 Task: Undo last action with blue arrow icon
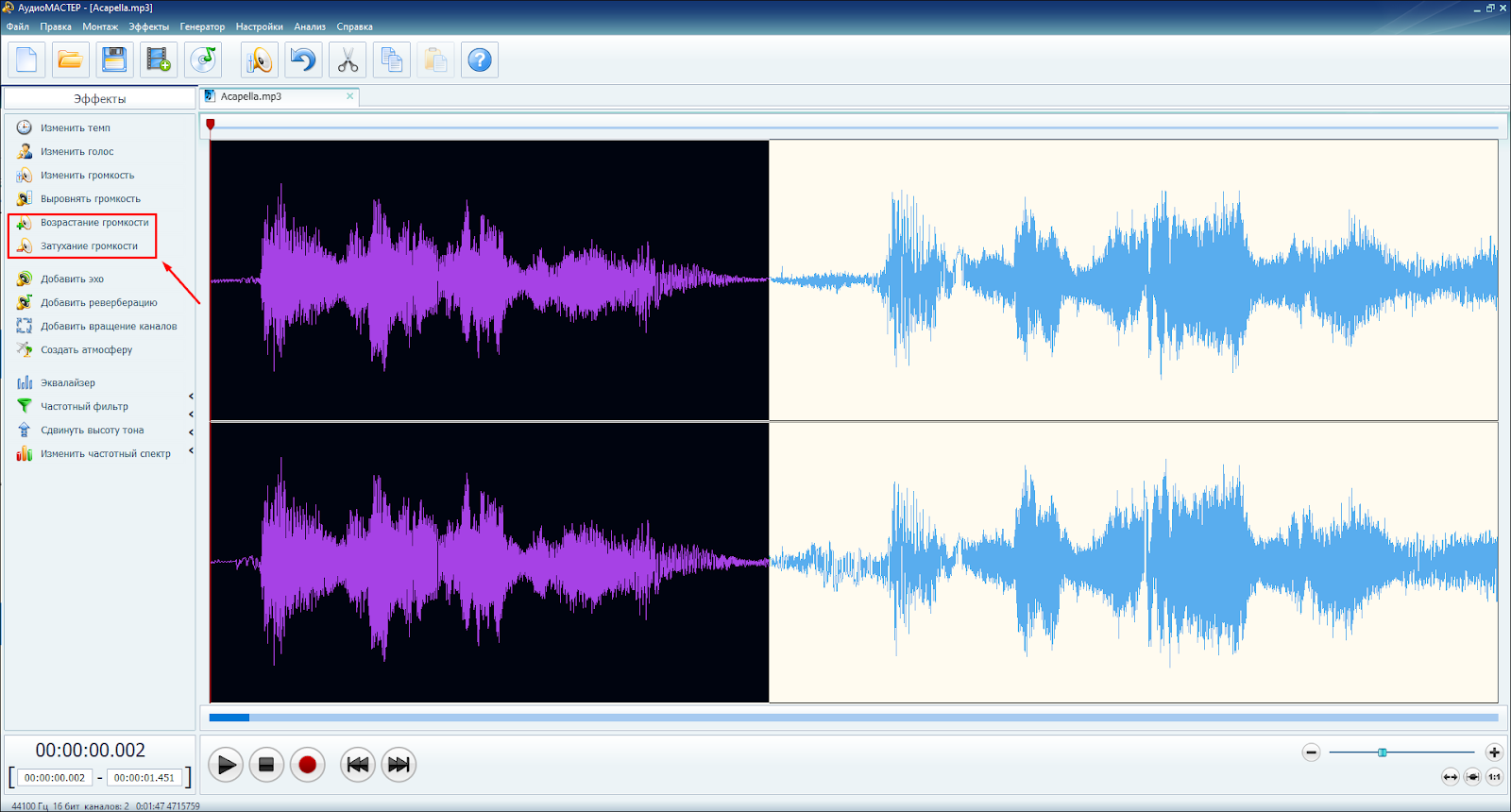click(x=303, y=60)
